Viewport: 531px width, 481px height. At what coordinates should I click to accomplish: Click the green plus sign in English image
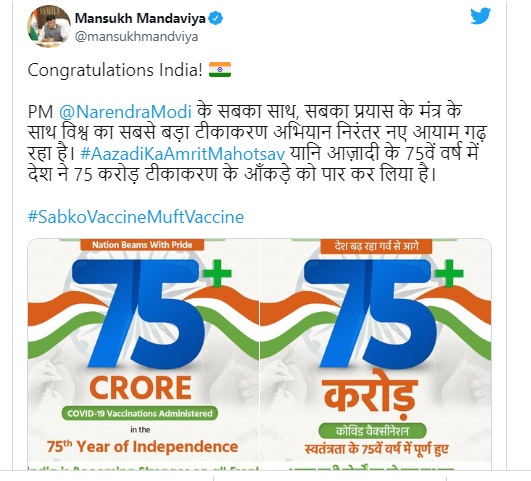tap(217, 273)
